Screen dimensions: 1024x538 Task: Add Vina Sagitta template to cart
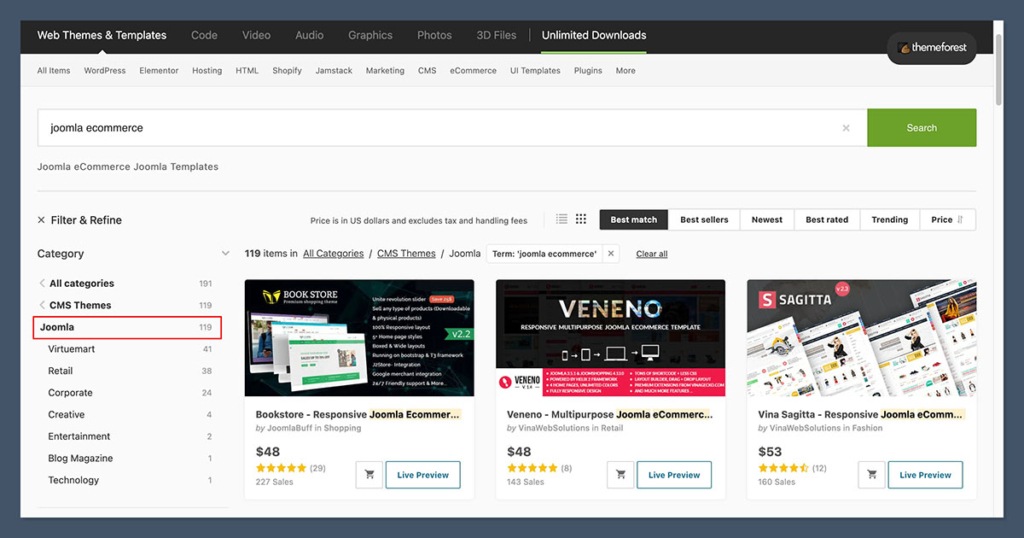click(x=872, y=475)
